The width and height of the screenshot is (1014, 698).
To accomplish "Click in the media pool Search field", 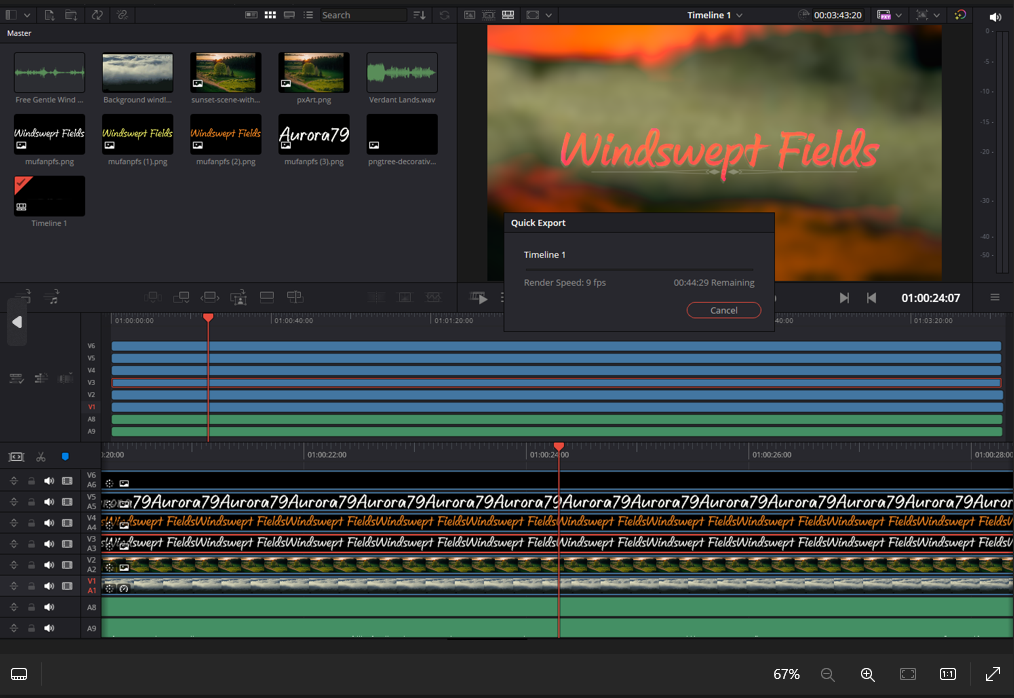I will pos(363,15).
